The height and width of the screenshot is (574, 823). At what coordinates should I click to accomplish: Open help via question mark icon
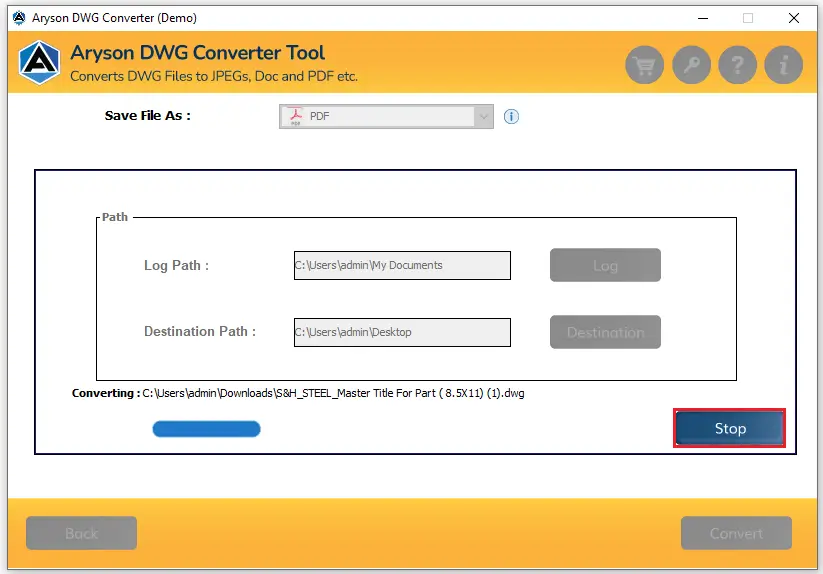737,65
